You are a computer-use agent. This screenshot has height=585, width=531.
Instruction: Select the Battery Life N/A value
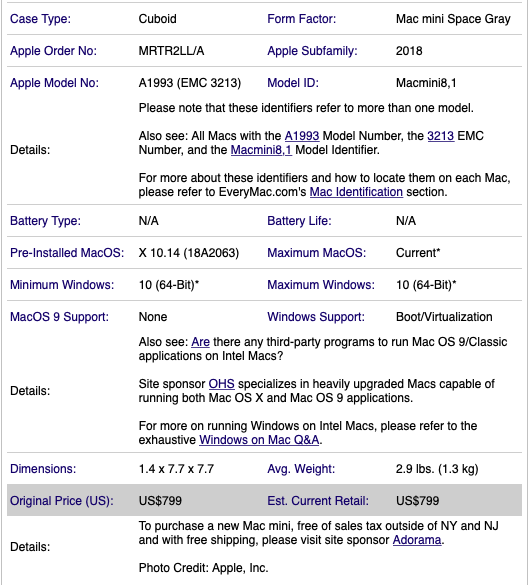click(x=406, y=221)
